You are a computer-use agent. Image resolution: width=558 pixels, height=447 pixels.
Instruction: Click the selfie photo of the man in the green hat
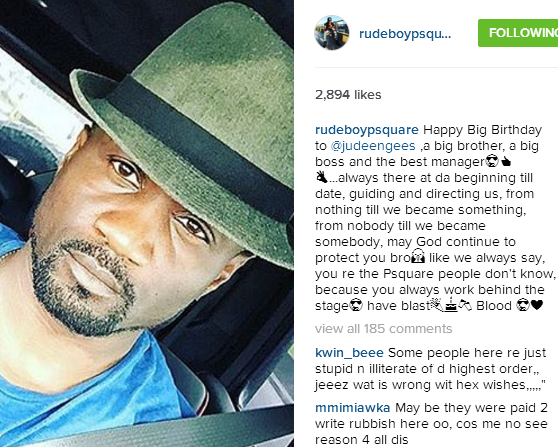coord(147,224)
